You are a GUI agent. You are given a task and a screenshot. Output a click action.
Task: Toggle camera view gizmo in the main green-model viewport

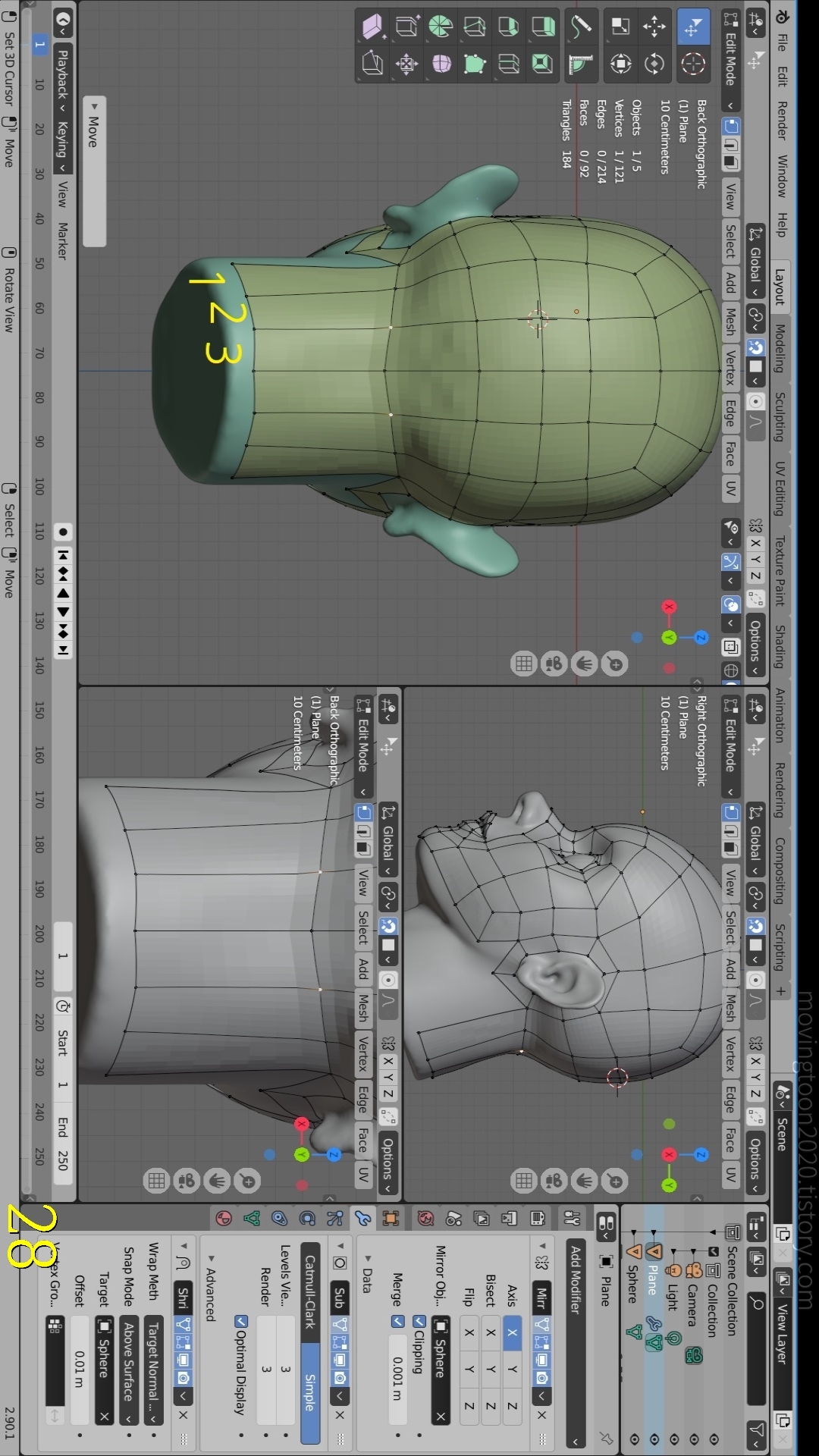point(554,665)
